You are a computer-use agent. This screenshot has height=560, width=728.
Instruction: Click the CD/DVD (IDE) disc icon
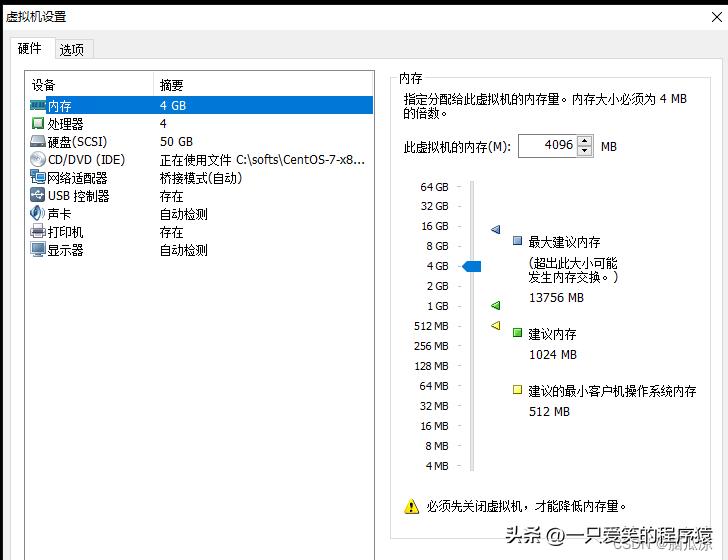[x=38, y=159]
